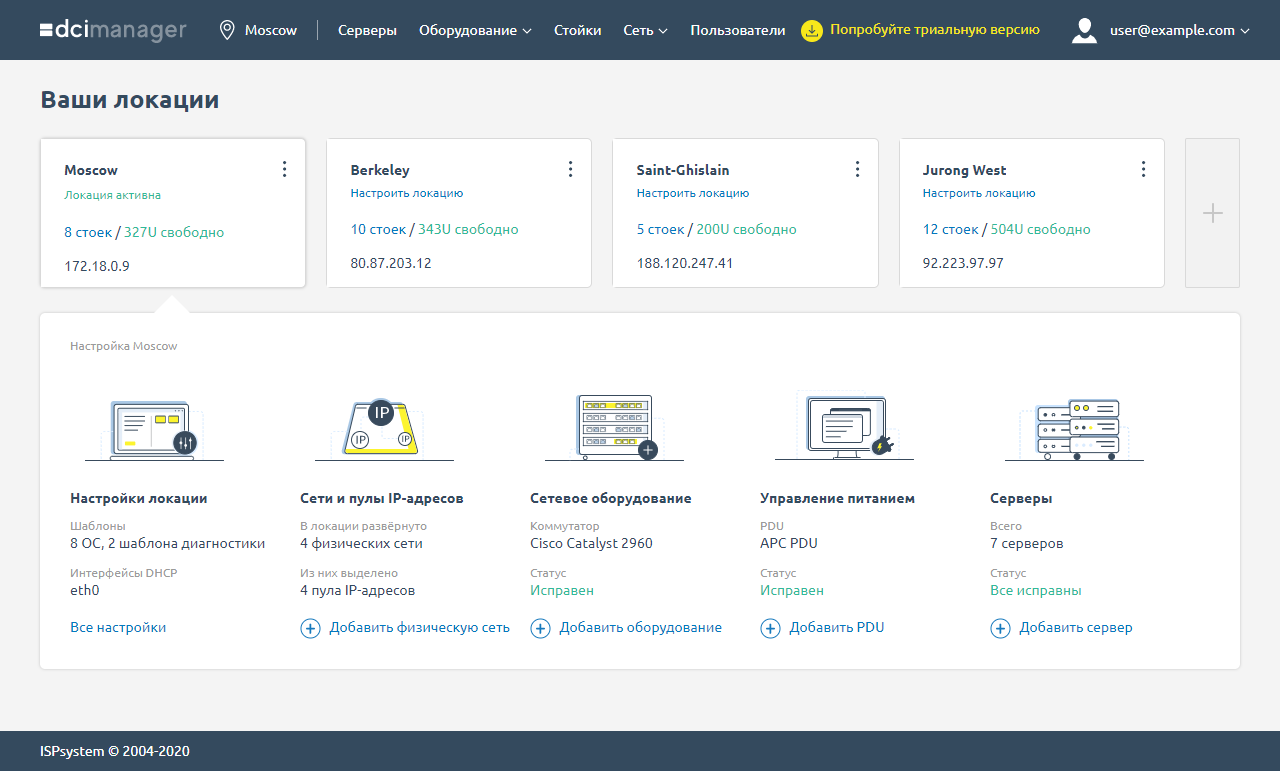1280x771 pixels.
Task: Click plus icon beside Добавить физическую сеть
Action: click(310, 628)
